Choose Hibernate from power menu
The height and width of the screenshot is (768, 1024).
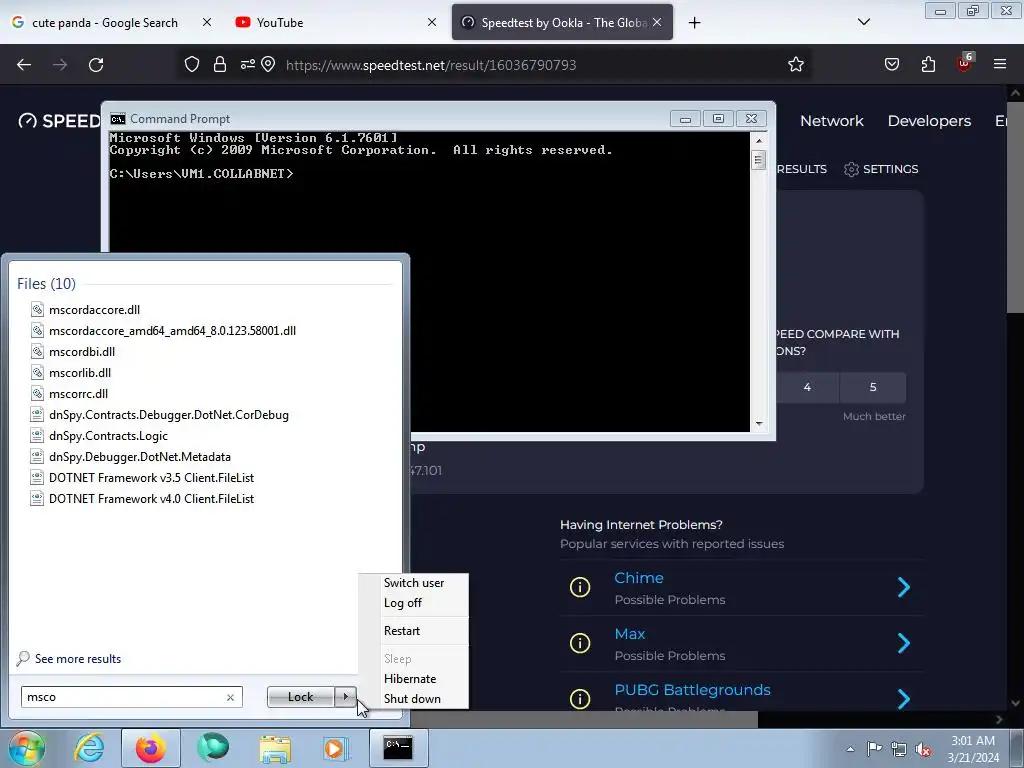(409, 679)
